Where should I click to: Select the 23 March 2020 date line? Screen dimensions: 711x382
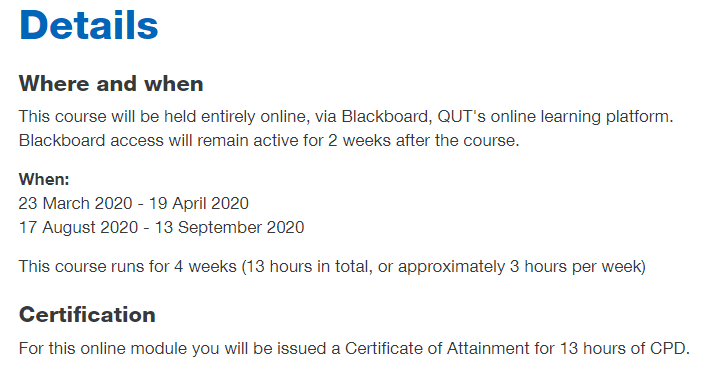(x=134, y=203)
